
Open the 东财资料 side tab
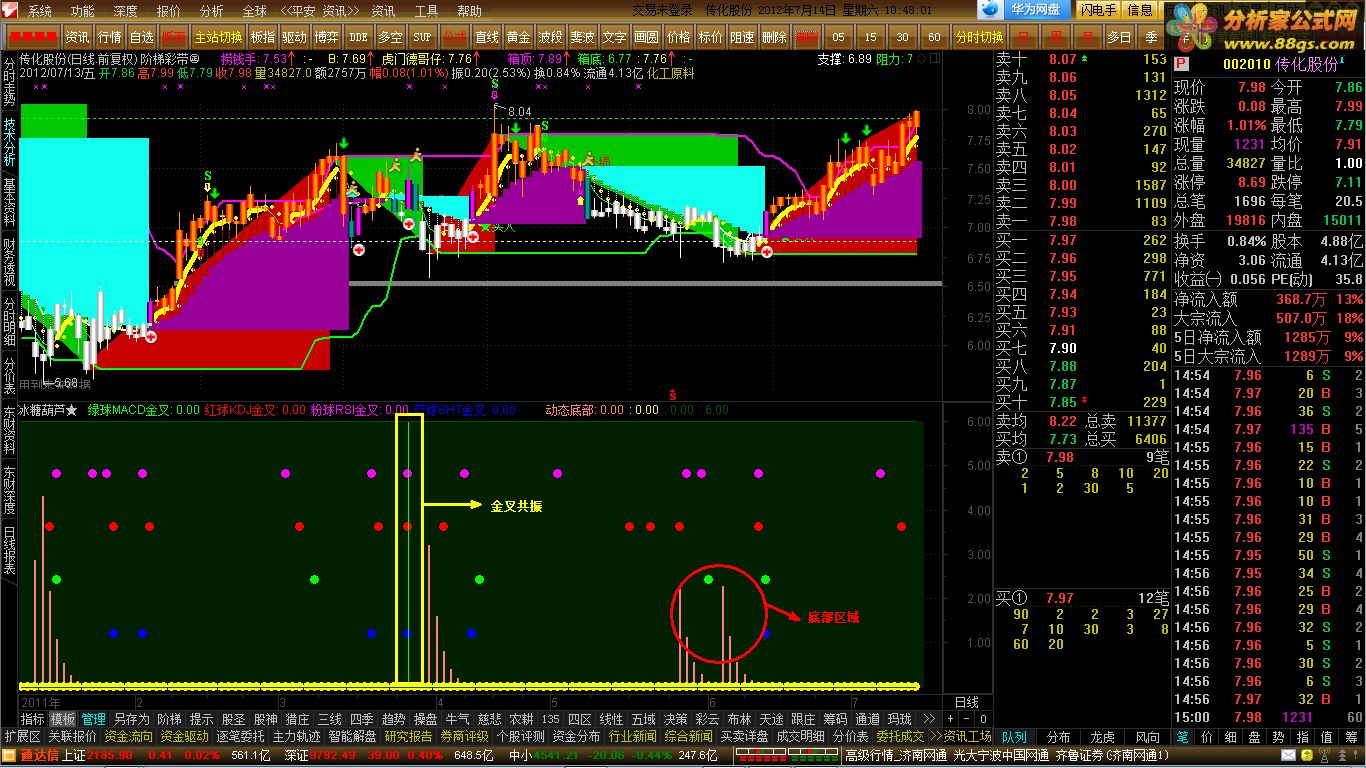coord(9,430)
